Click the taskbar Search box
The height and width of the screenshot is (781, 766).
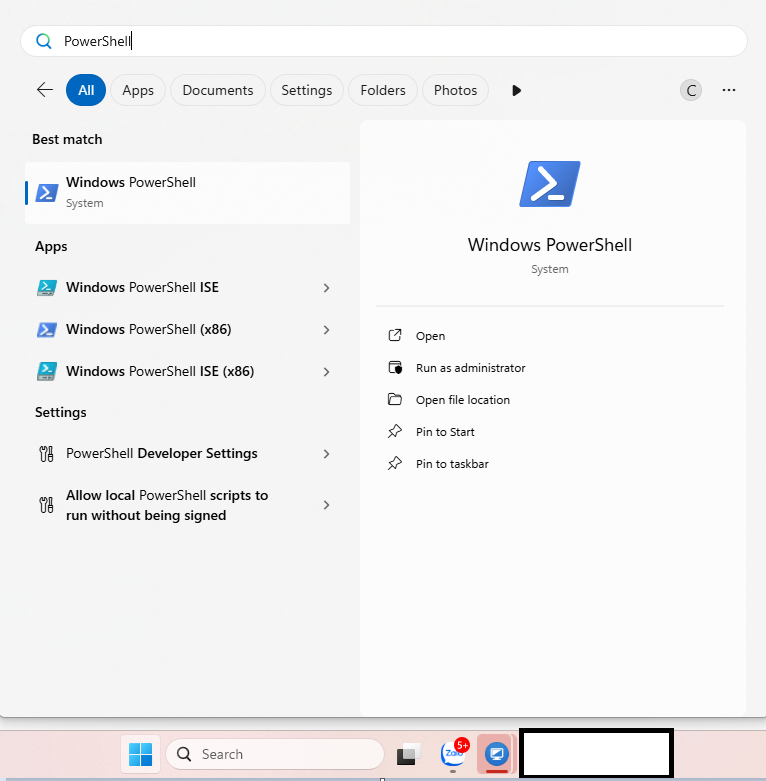click(275, 754)
